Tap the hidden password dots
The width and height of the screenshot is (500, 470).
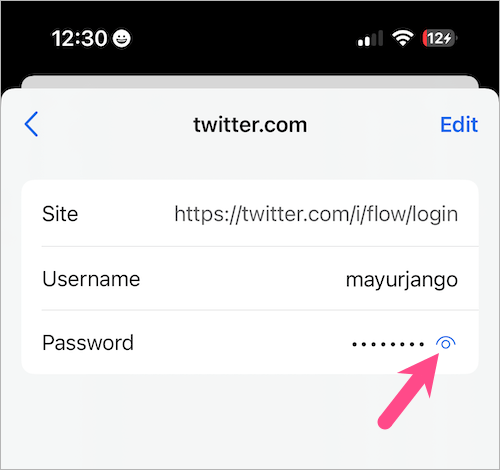(x=388, y=344)
